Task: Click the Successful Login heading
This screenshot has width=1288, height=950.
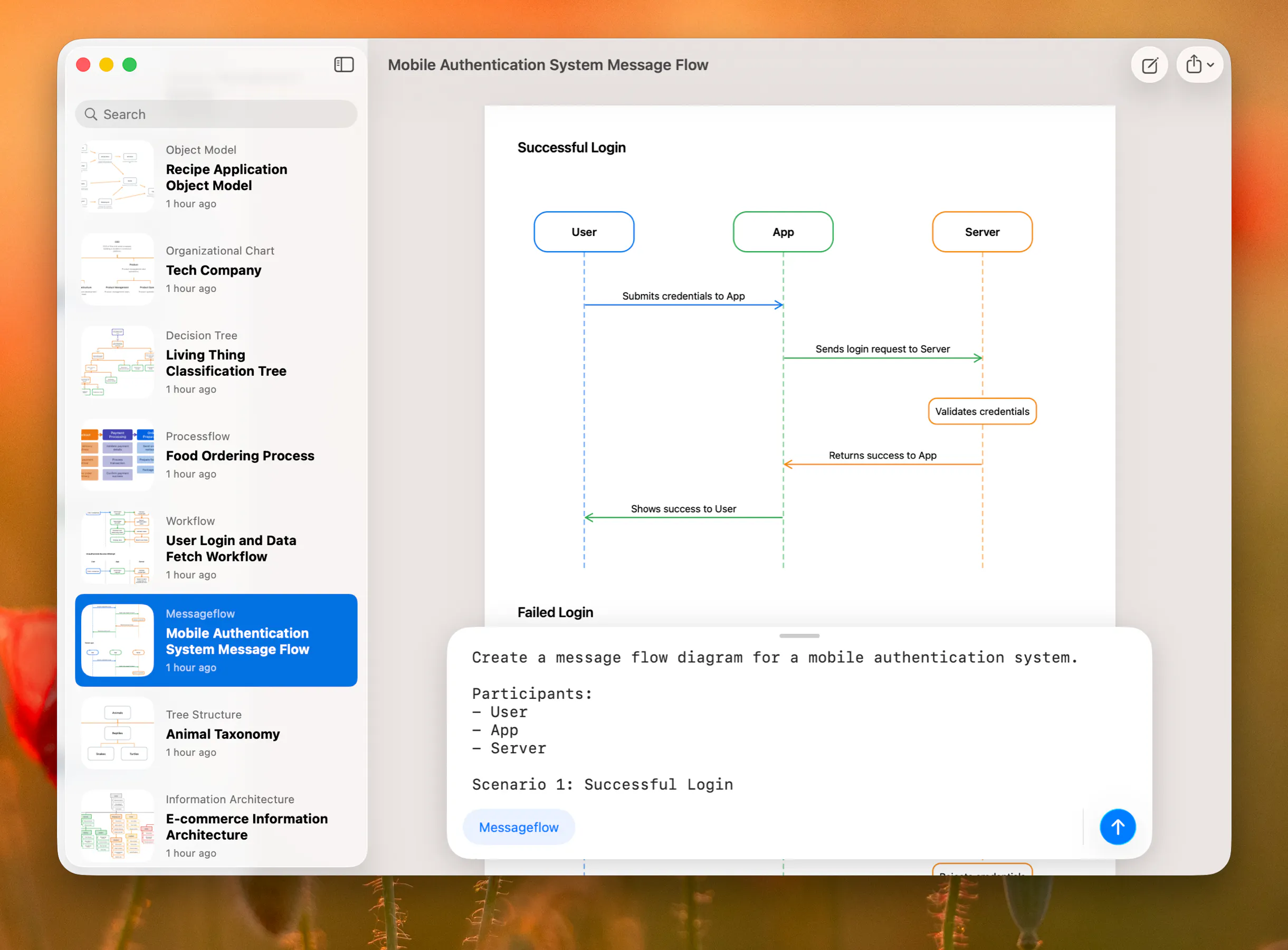Action: click(x=571, y=147)
